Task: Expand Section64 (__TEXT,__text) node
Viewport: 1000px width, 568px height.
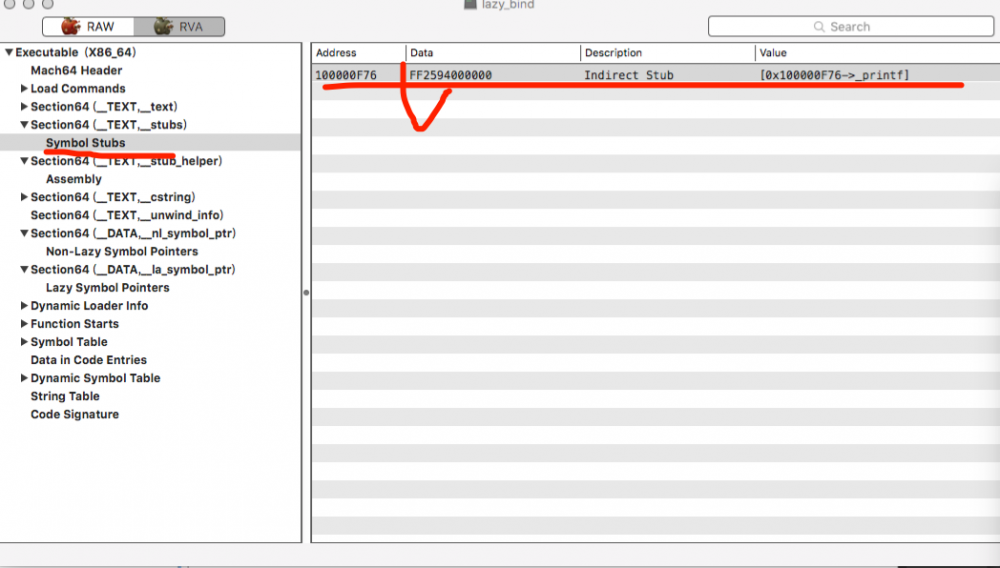Action: [x=24, y=106]
